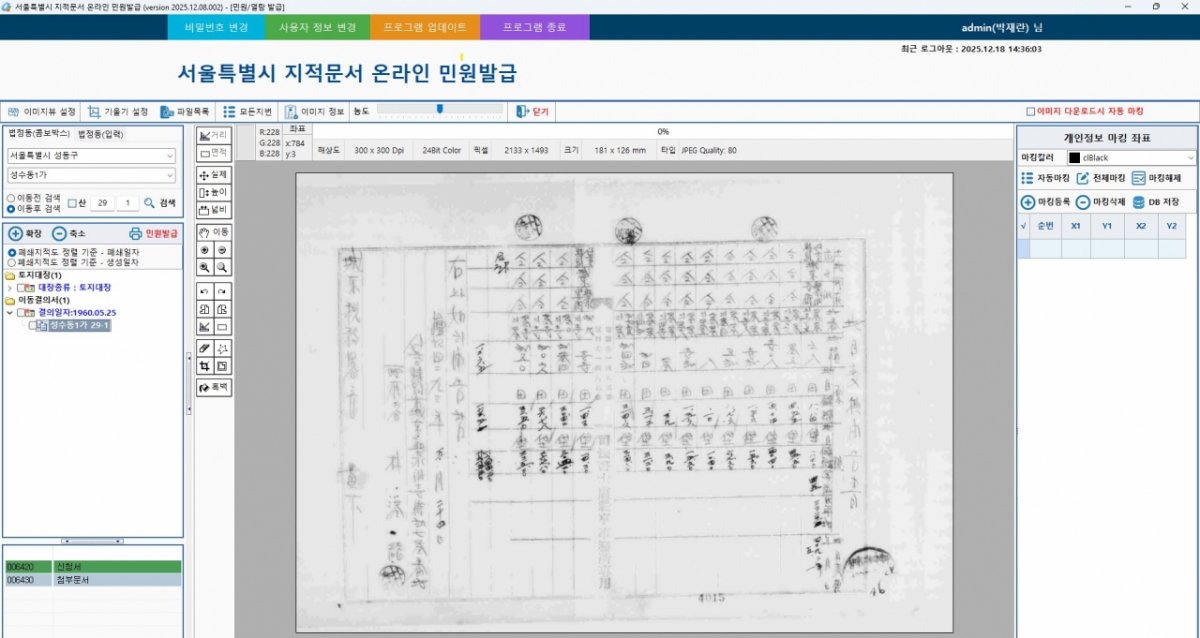Click the 검색 magnifier search button

pos(150,203)
